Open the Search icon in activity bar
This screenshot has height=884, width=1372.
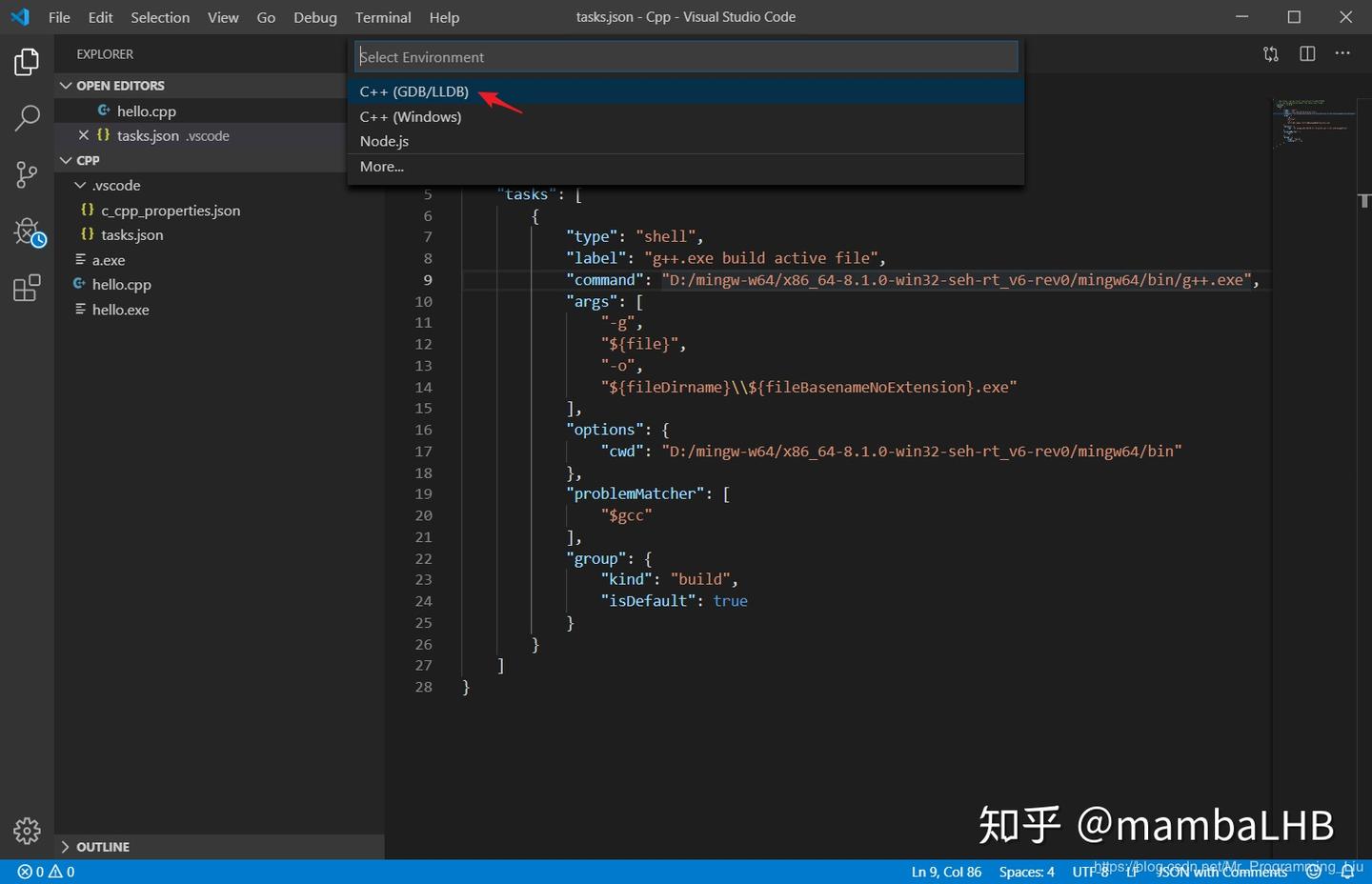click(26, 117)
